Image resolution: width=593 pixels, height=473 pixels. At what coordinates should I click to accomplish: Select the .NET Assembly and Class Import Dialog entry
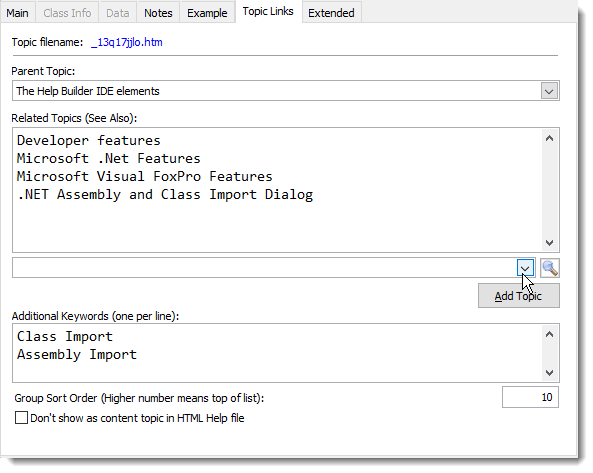(x=165, y=195)
